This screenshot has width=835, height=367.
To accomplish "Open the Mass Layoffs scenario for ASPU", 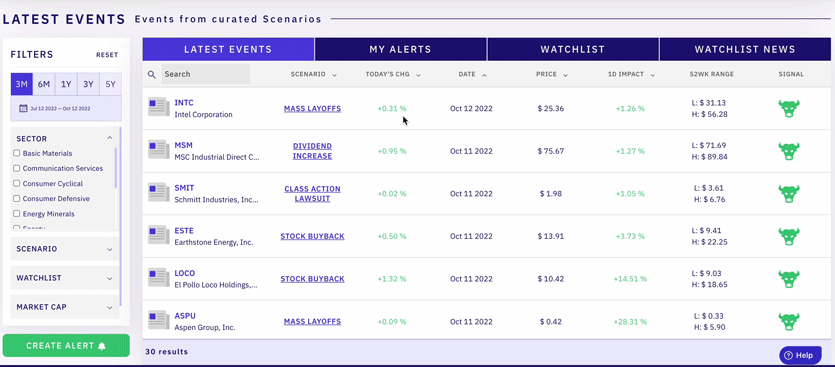I will [313, 322].
